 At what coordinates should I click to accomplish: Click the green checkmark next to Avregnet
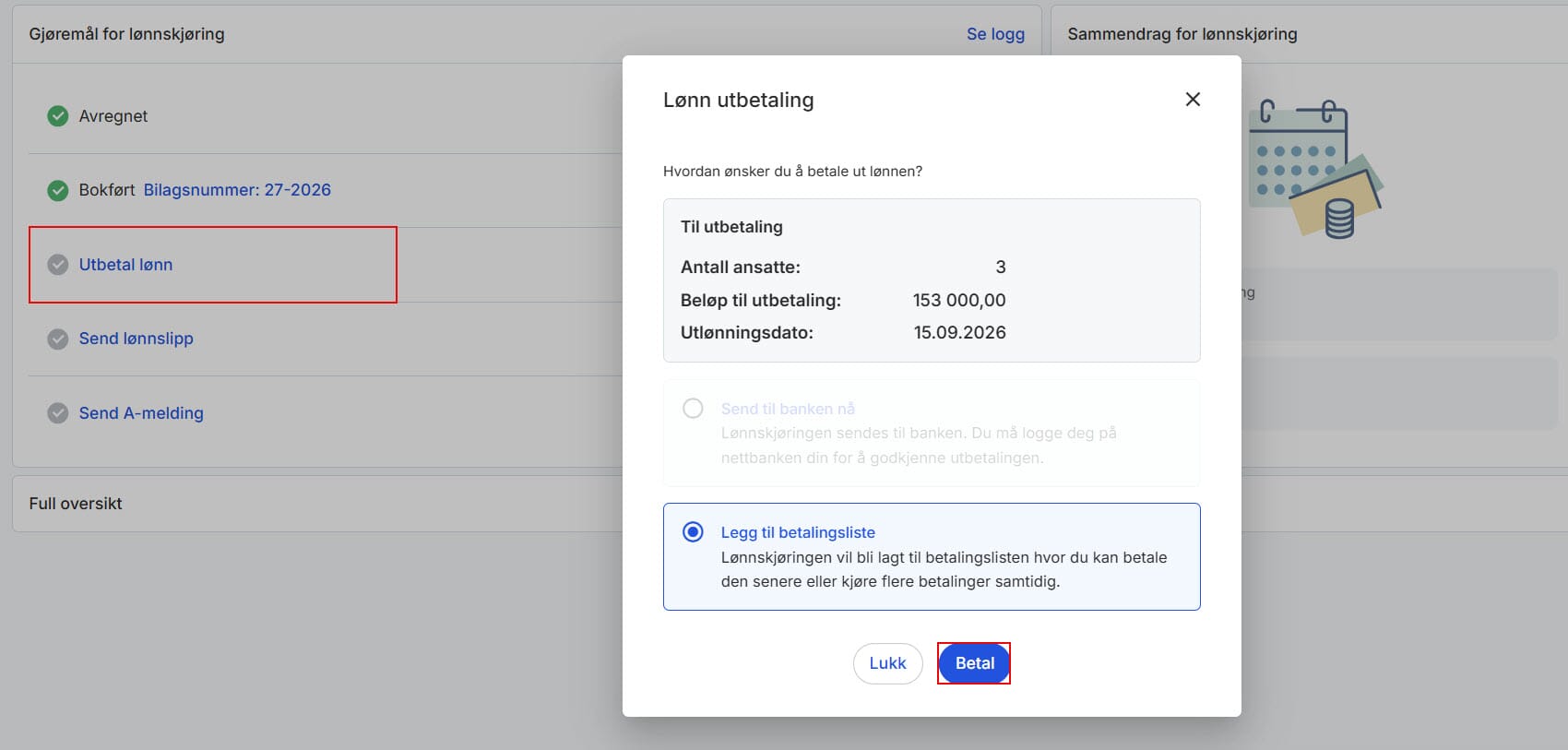click(x=58, y=116)
